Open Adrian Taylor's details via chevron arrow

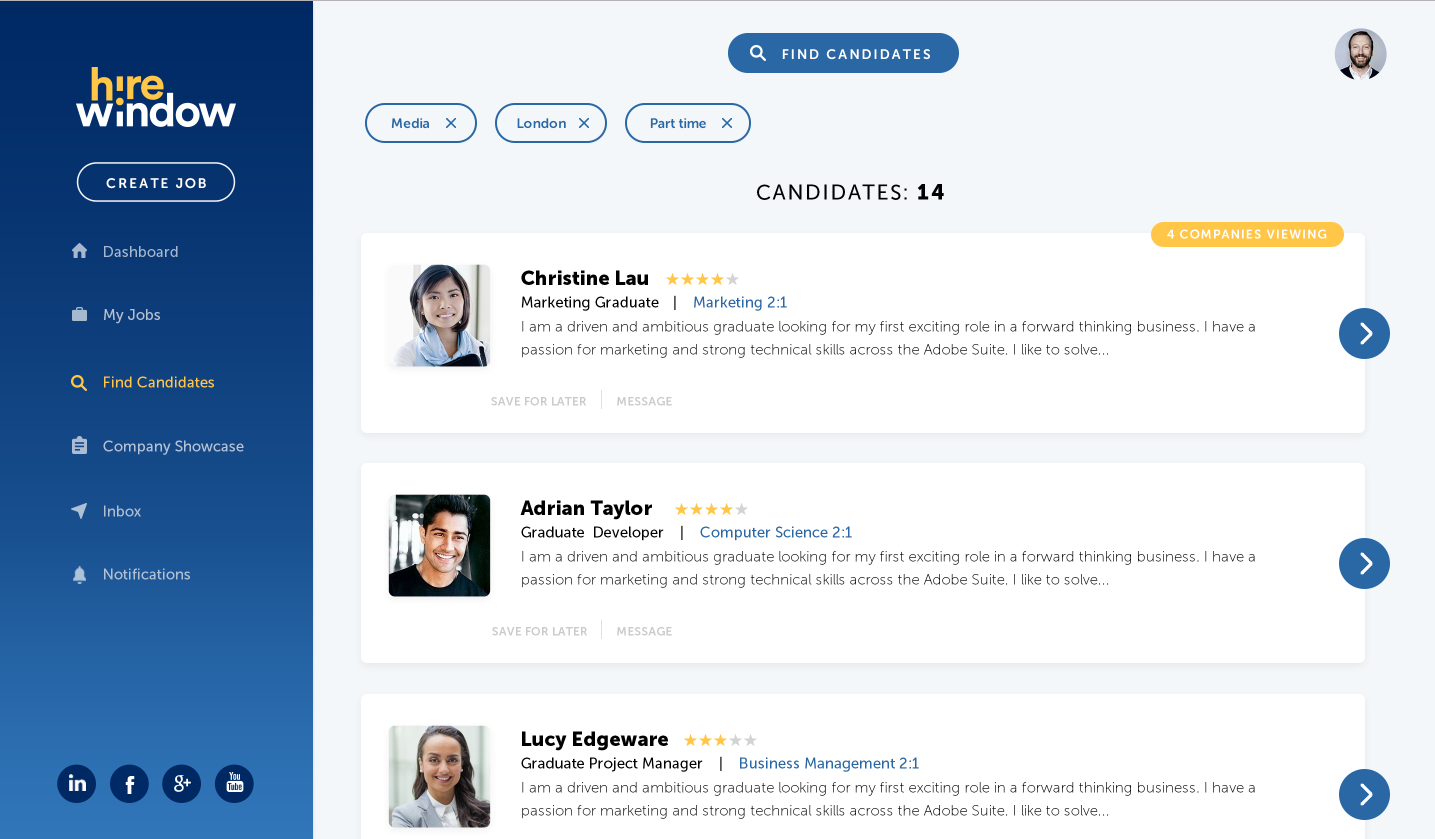(1364, 563)
